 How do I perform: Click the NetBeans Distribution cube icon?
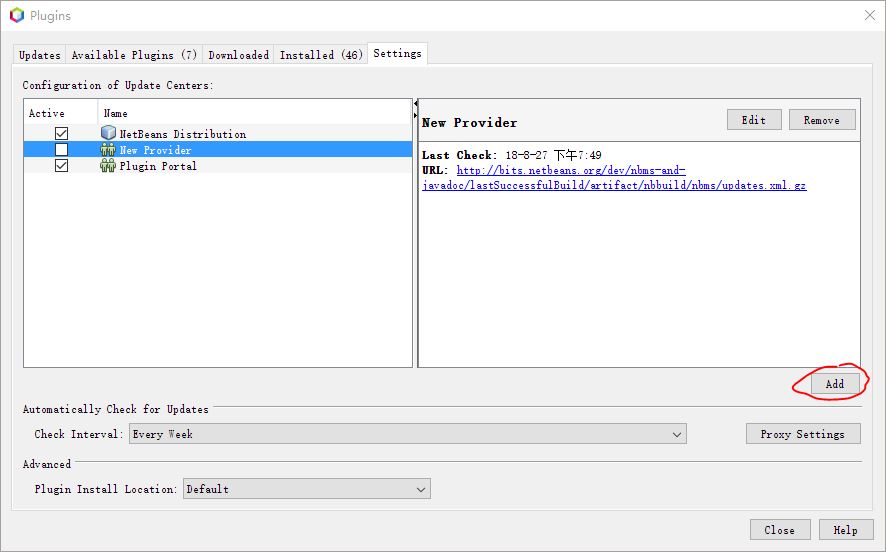pos(108,133)
